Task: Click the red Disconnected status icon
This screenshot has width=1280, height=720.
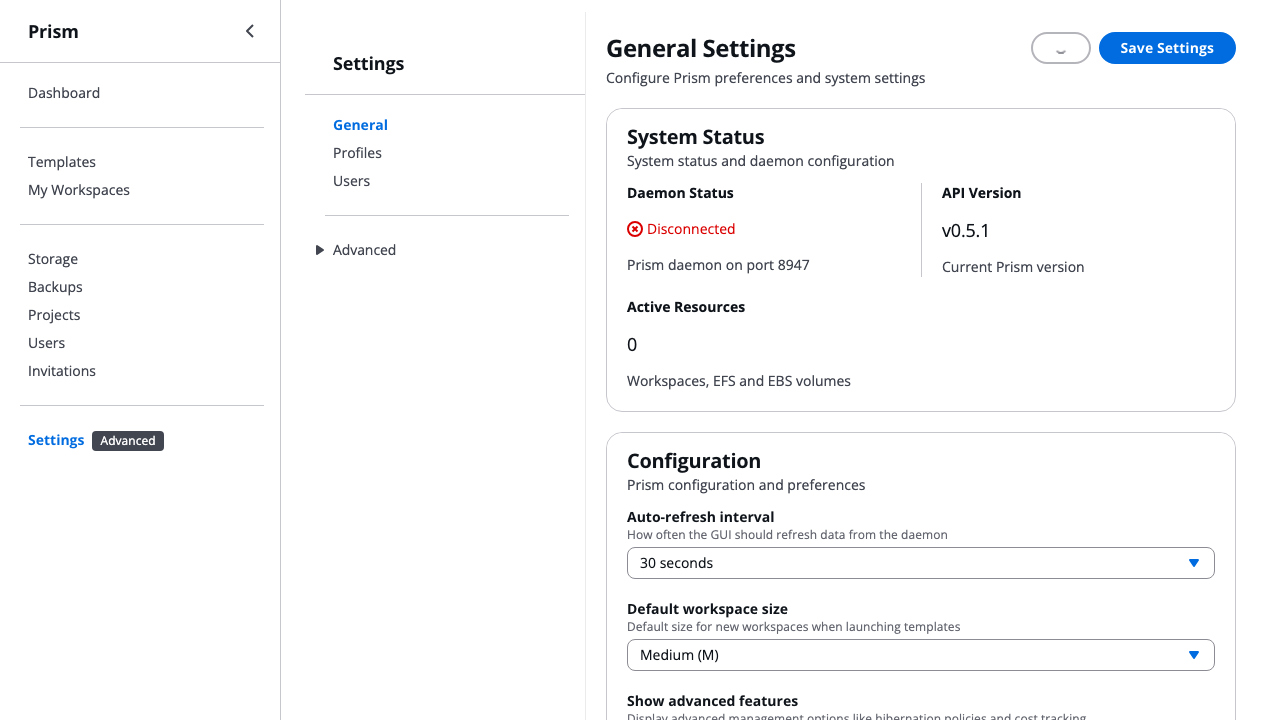Action: tap(635, 229)
